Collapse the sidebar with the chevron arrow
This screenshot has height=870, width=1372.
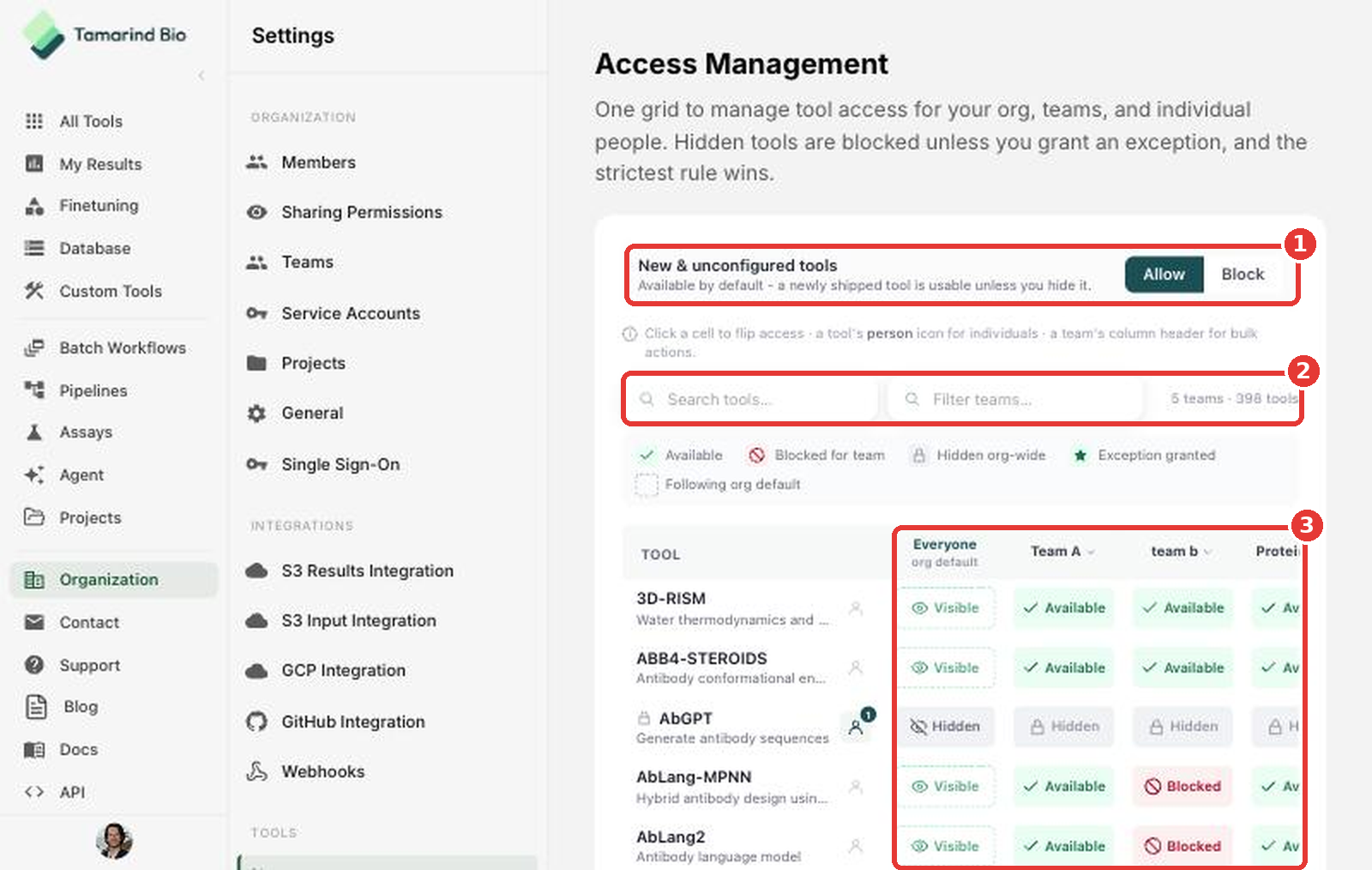point(202,76)
